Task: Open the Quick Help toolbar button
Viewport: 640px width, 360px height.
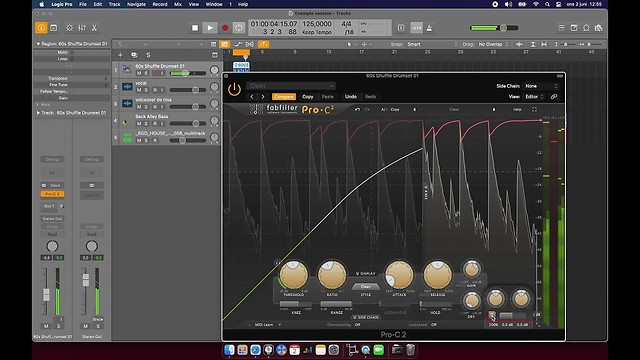Action: pos(53,28)
